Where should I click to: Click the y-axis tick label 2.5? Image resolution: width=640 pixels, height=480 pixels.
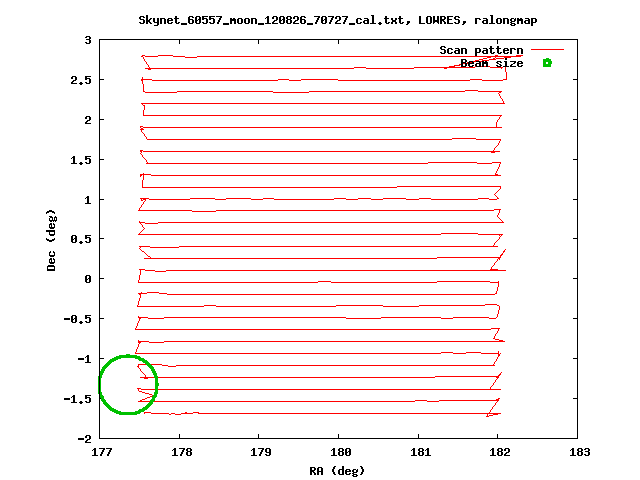[x=81, y=80]
